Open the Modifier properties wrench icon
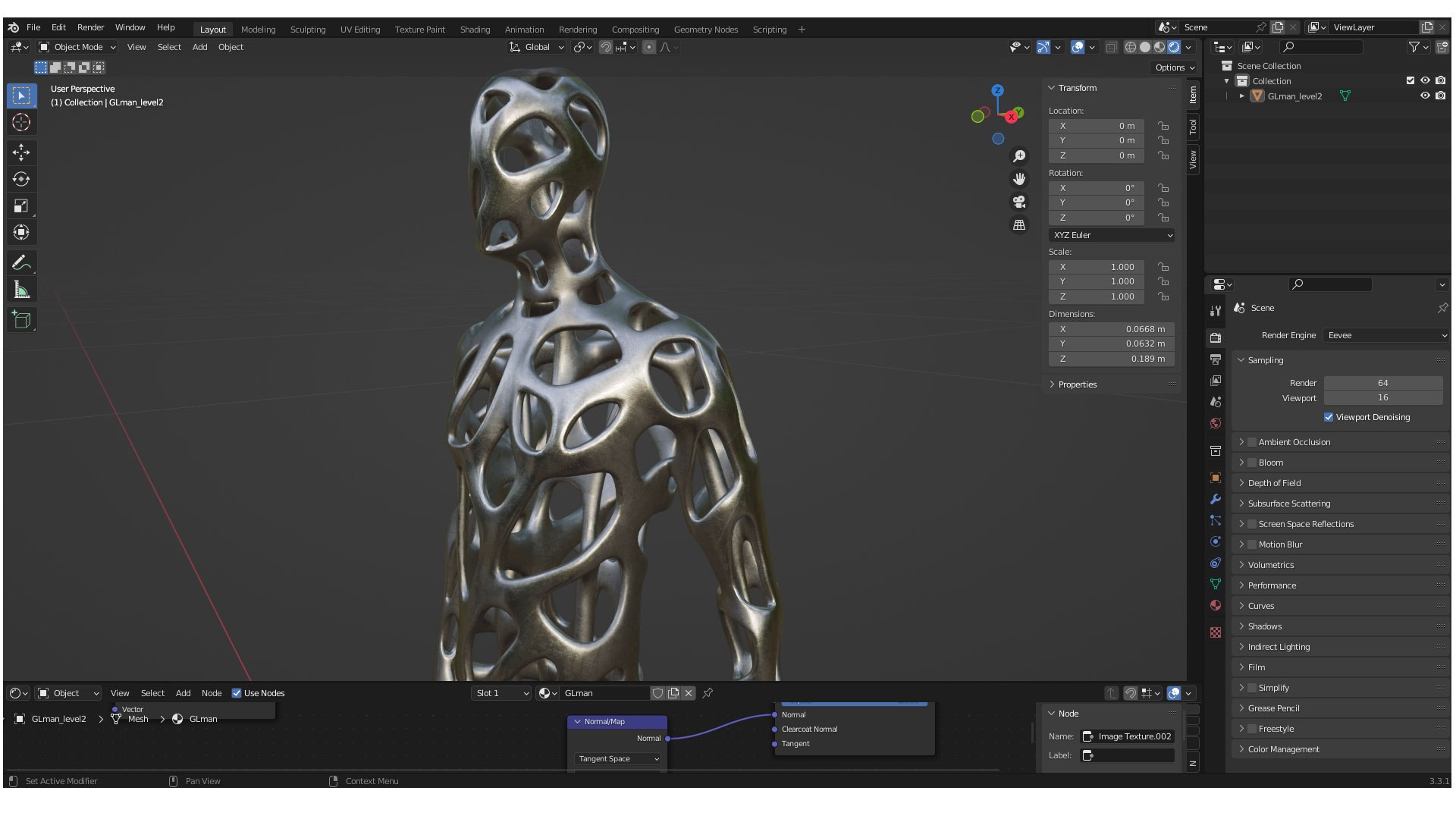Viewport: 1456px width, 819px height. [1216, 499]
